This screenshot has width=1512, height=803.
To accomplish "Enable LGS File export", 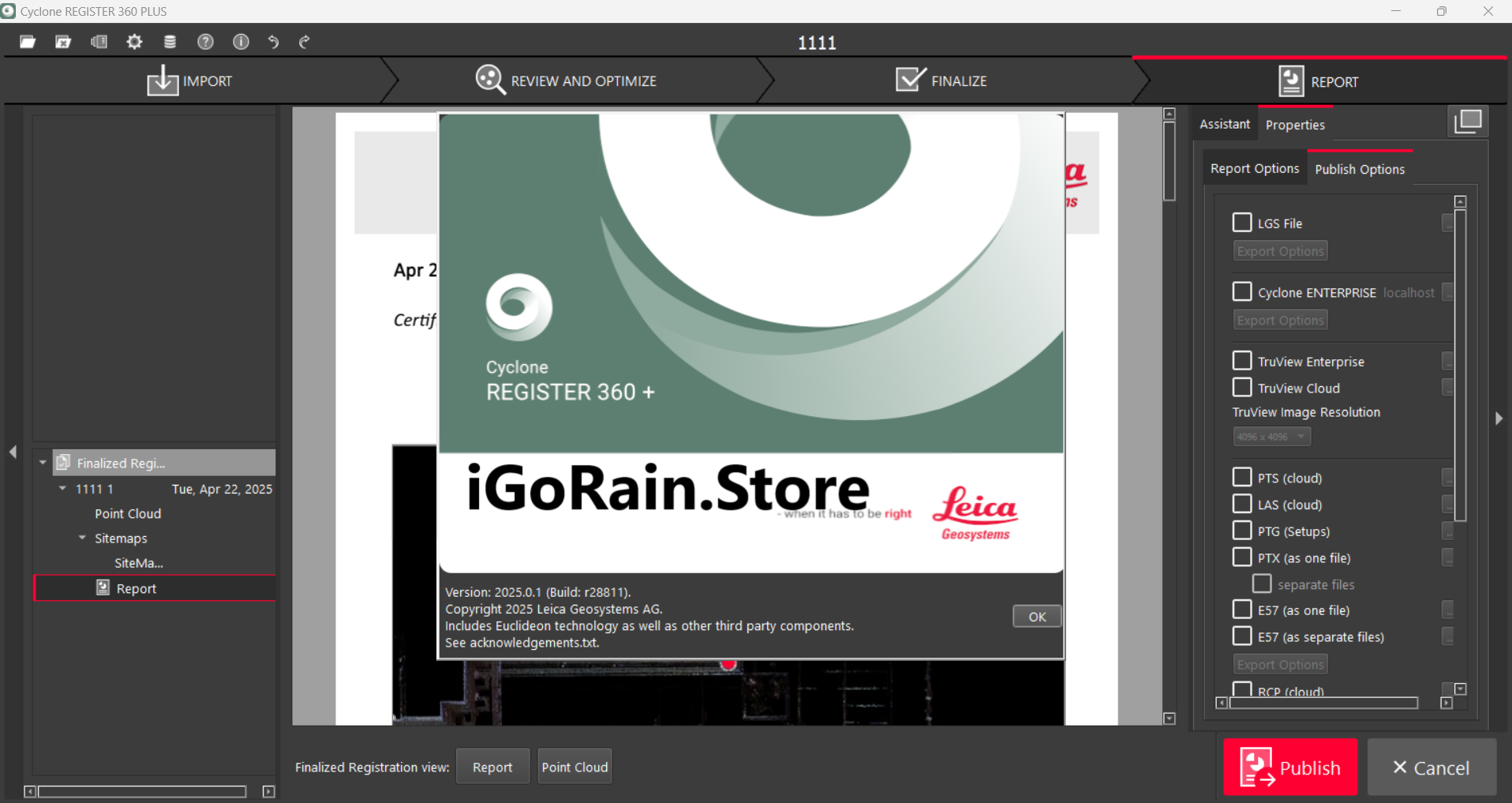I will coord(1242,223).
